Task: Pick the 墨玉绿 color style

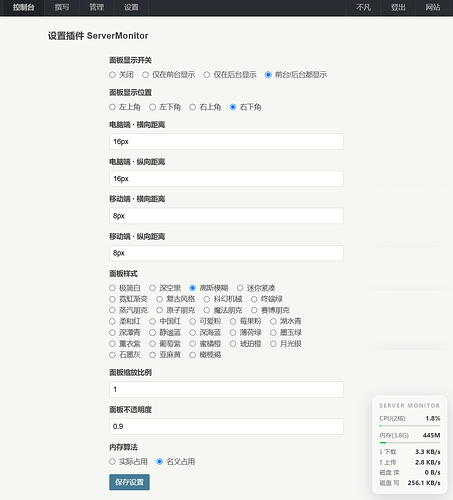Action: 273,333
